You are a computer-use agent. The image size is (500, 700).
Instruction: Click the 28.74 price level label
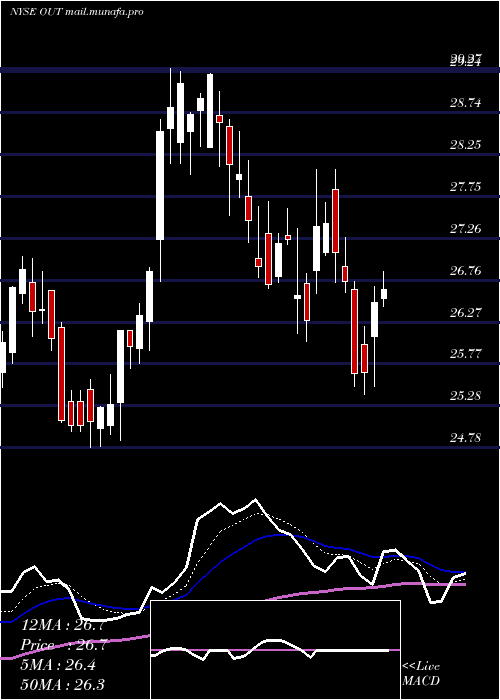(x=466, y=103)
